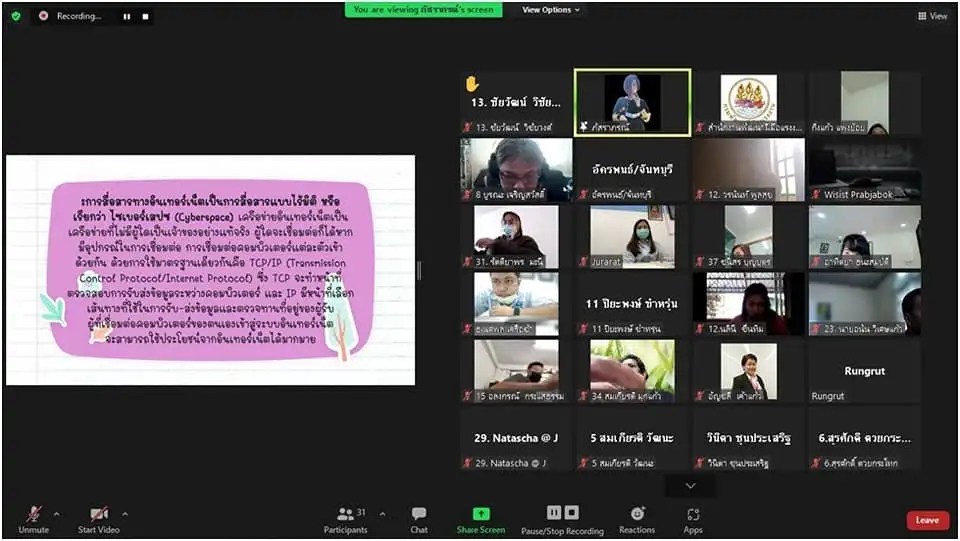The image size is (960, 541).
Task: Click the green Share Screen icon
Action: click(x=481, y=514)
